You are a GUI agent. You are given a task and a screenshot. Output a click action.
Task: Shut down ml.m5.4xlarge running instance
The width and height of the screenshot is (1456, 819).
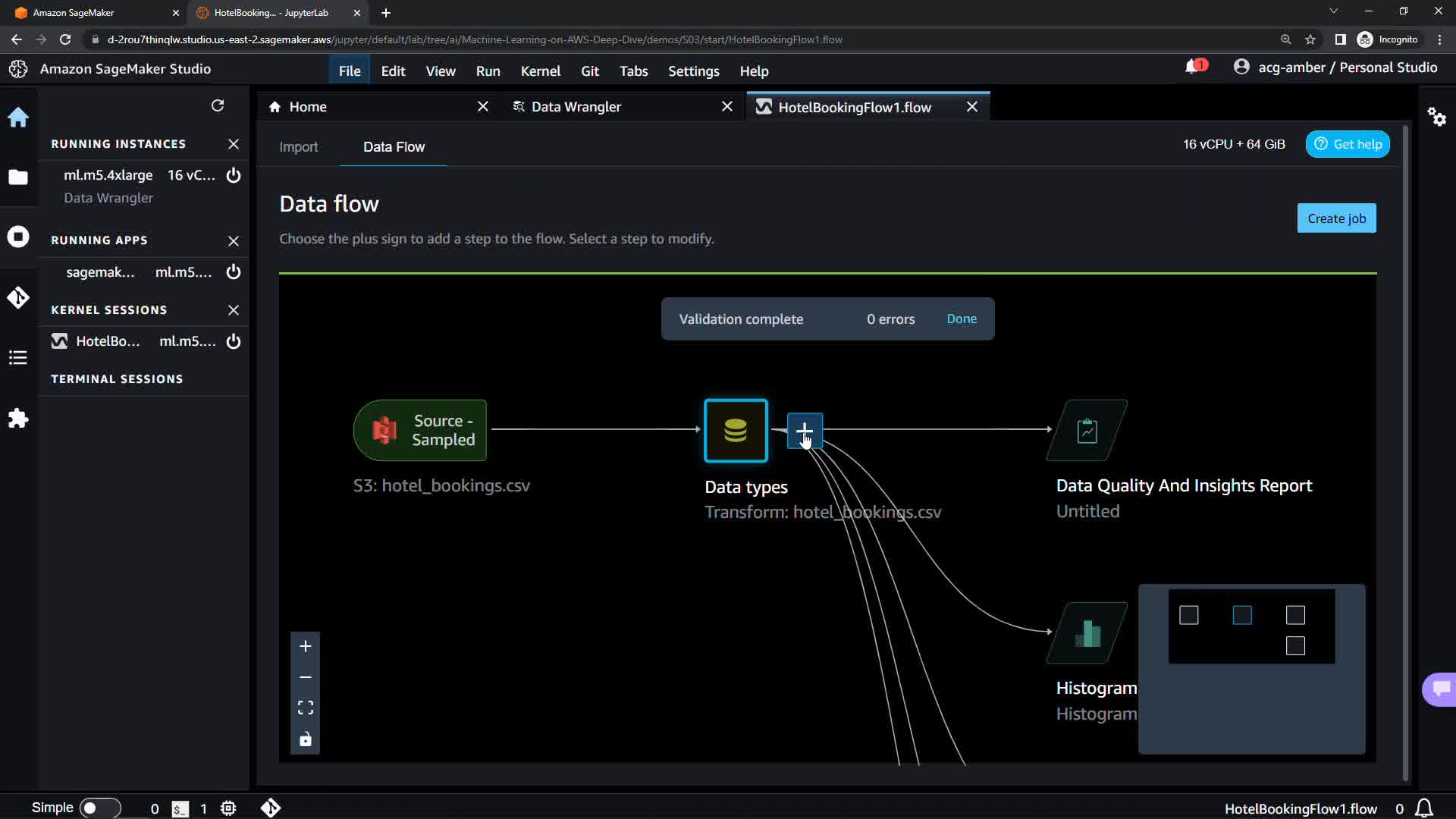234,175
